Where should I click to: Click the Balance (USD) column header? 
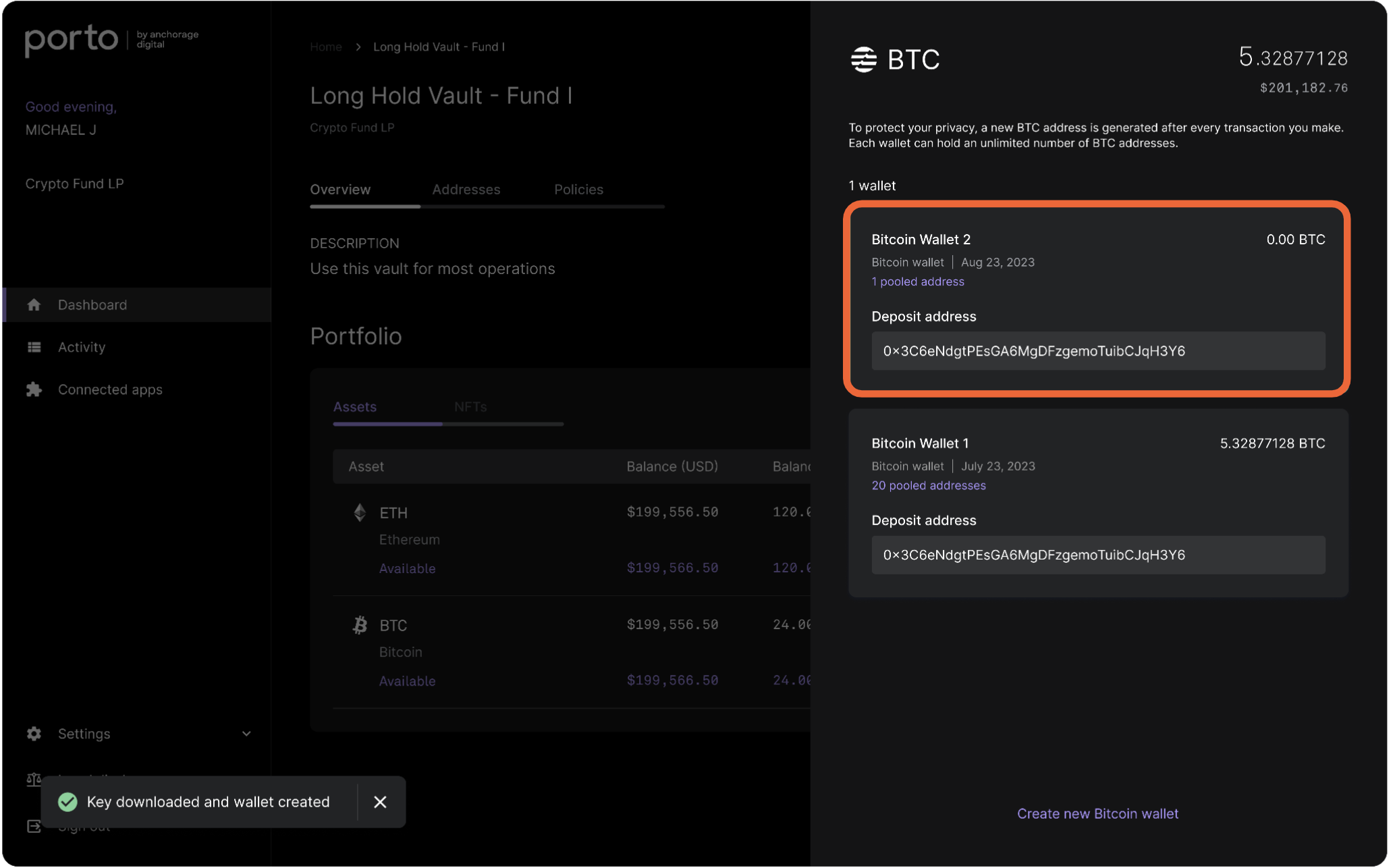pos(672,467)
